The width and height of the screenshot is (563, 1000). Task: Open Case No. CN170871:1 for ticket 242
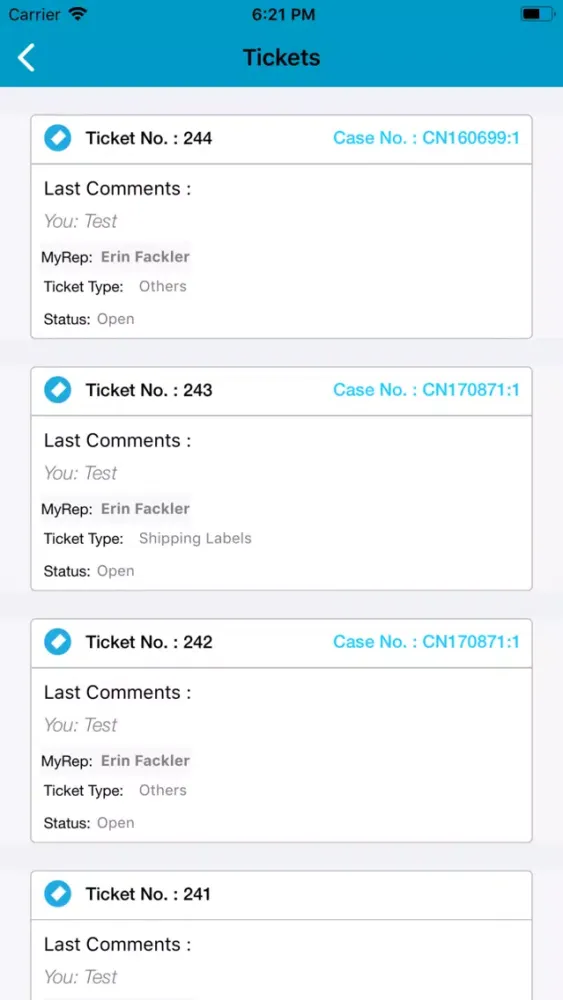point(426,642)
